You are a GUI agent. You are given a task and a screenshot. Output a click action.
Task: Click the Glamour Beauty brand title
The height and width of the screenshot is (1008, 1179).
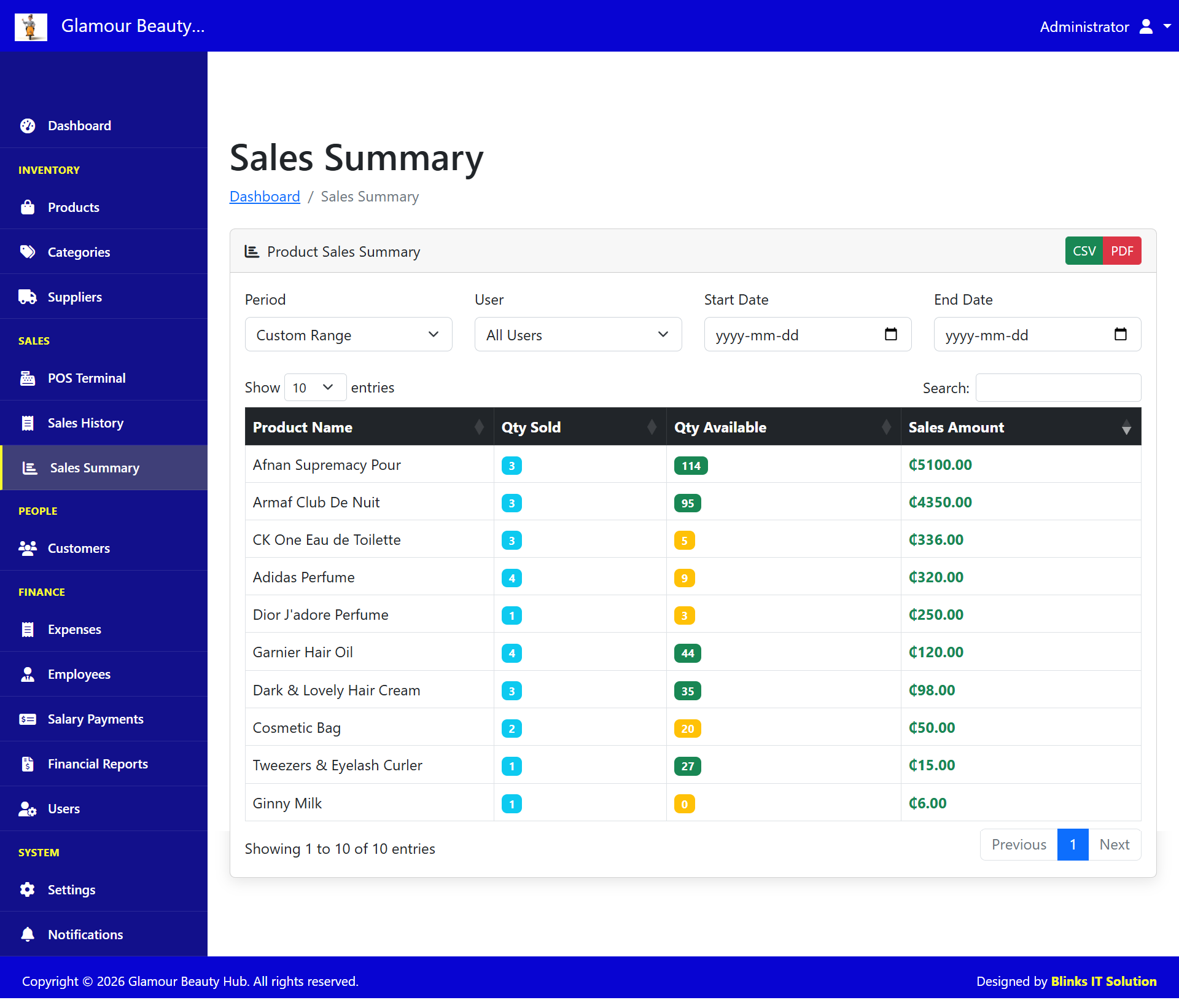133,26
